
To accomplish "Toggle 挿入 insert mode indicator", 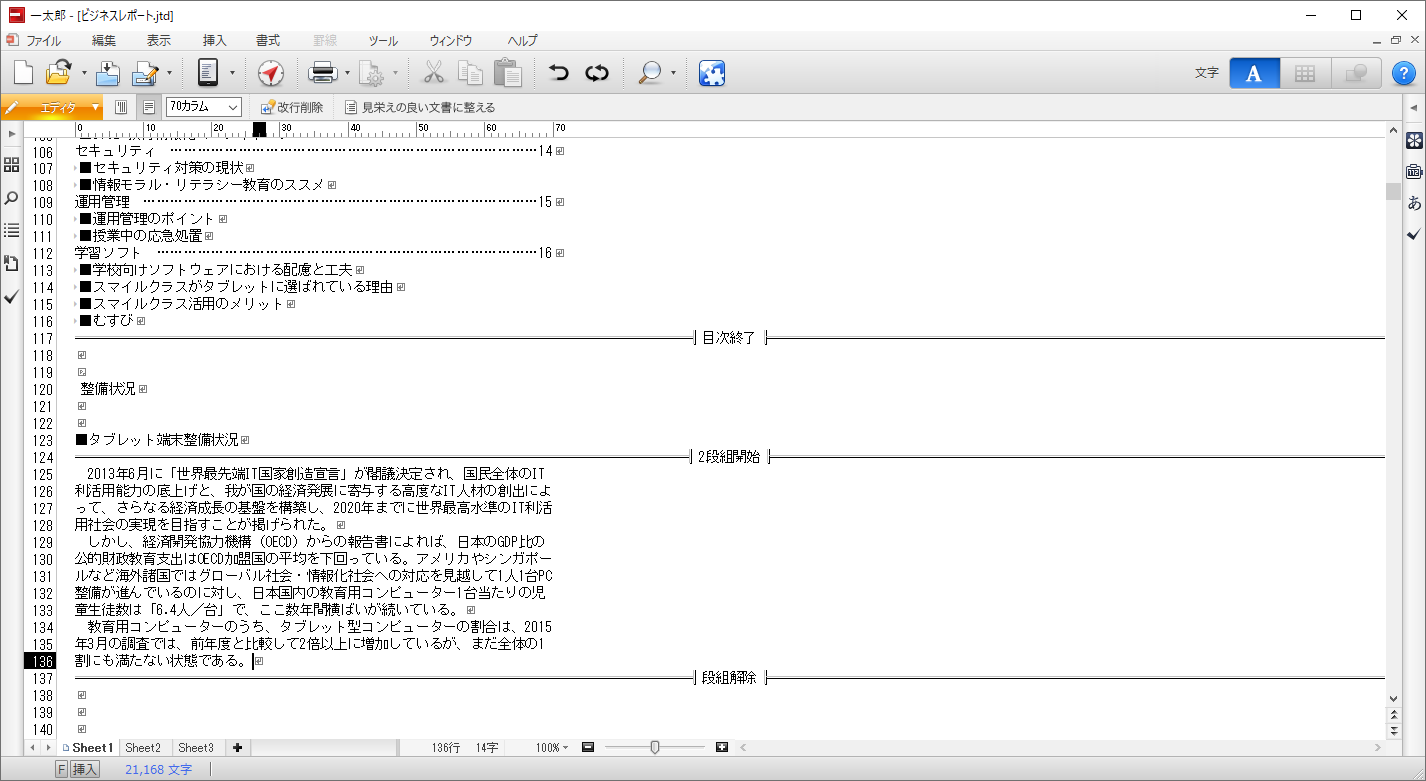I will pyautogui.click(x=85, y=769).
